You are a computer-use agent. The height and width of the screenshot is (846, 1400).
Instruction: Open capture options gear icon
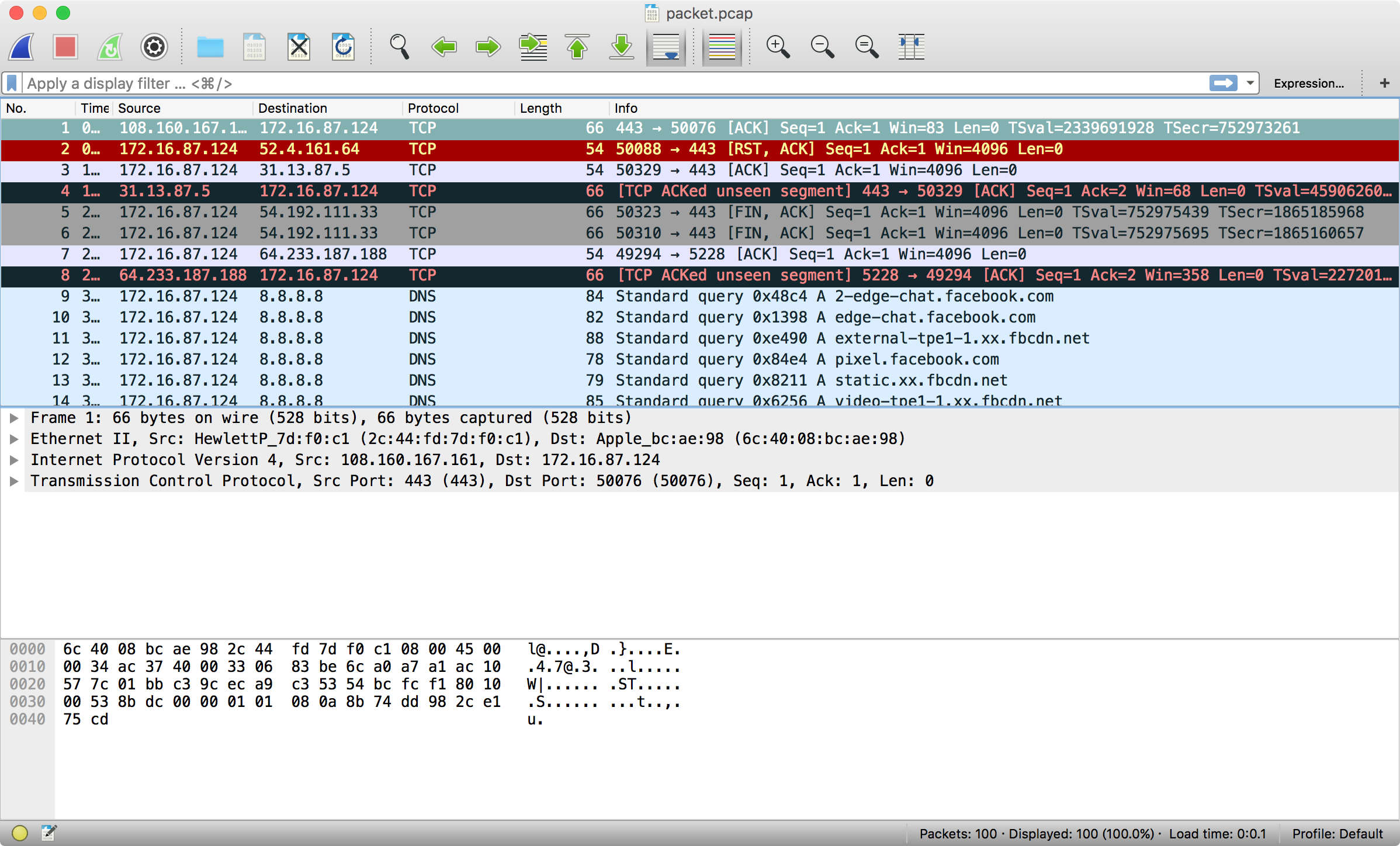(154, 47)
